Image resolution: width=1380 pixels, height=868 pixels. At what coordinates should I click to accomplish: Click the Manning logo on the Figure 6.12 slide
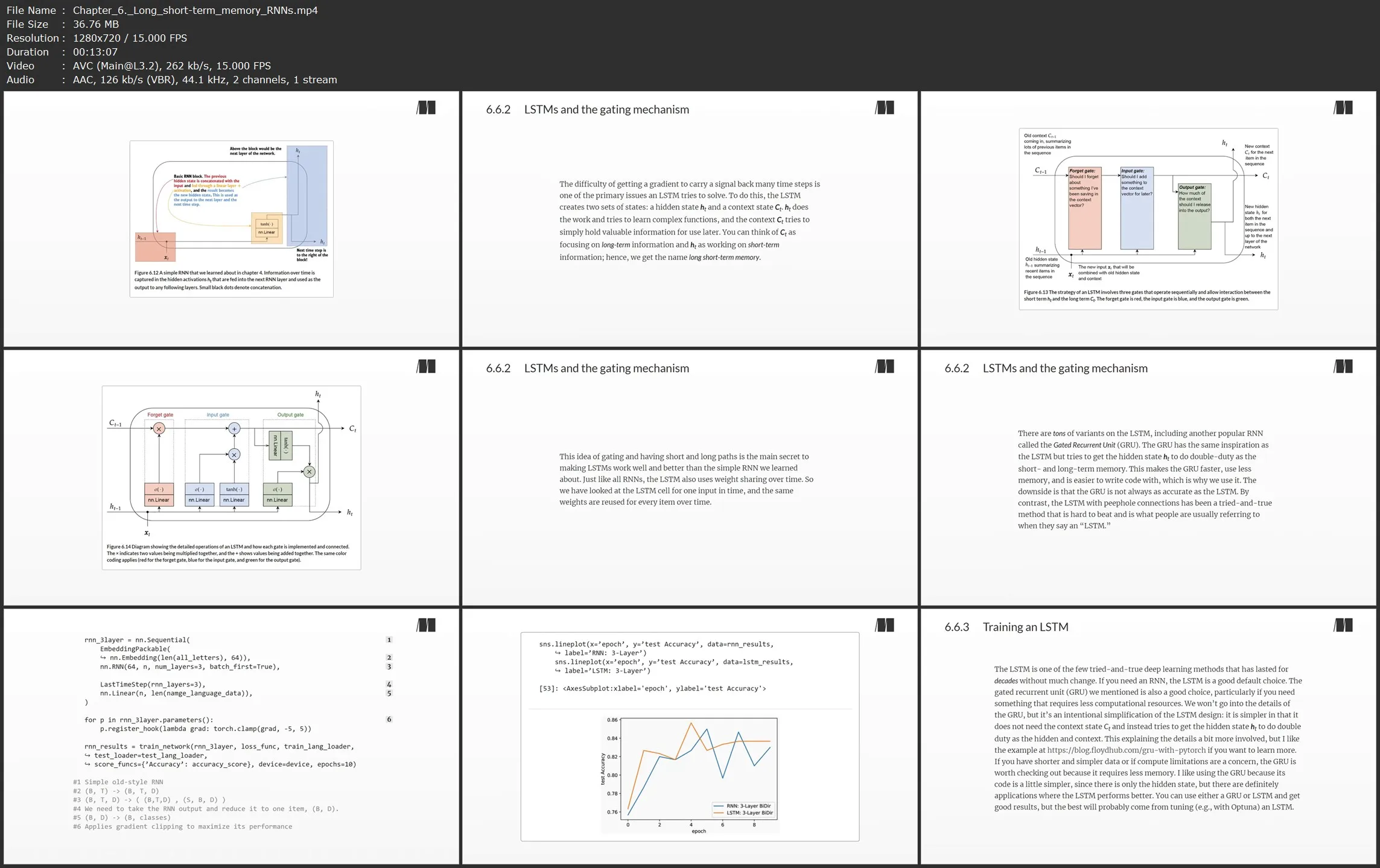tap(426, 108)
